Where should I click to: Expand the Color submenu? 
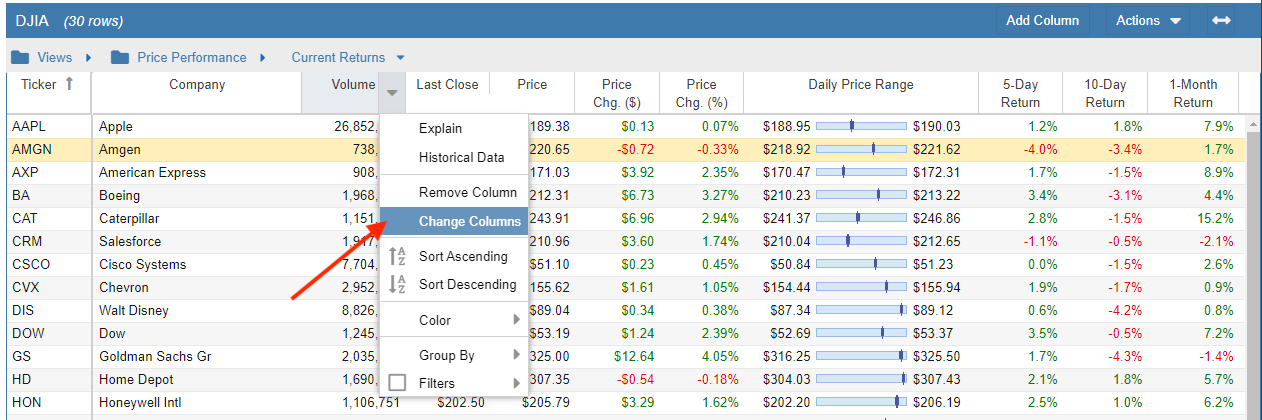[516, 320]
